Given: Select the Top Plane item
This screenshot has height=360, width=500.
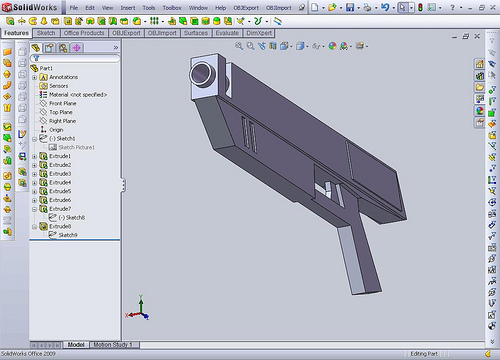Looking at the screenshot, I should click(56, 112).
